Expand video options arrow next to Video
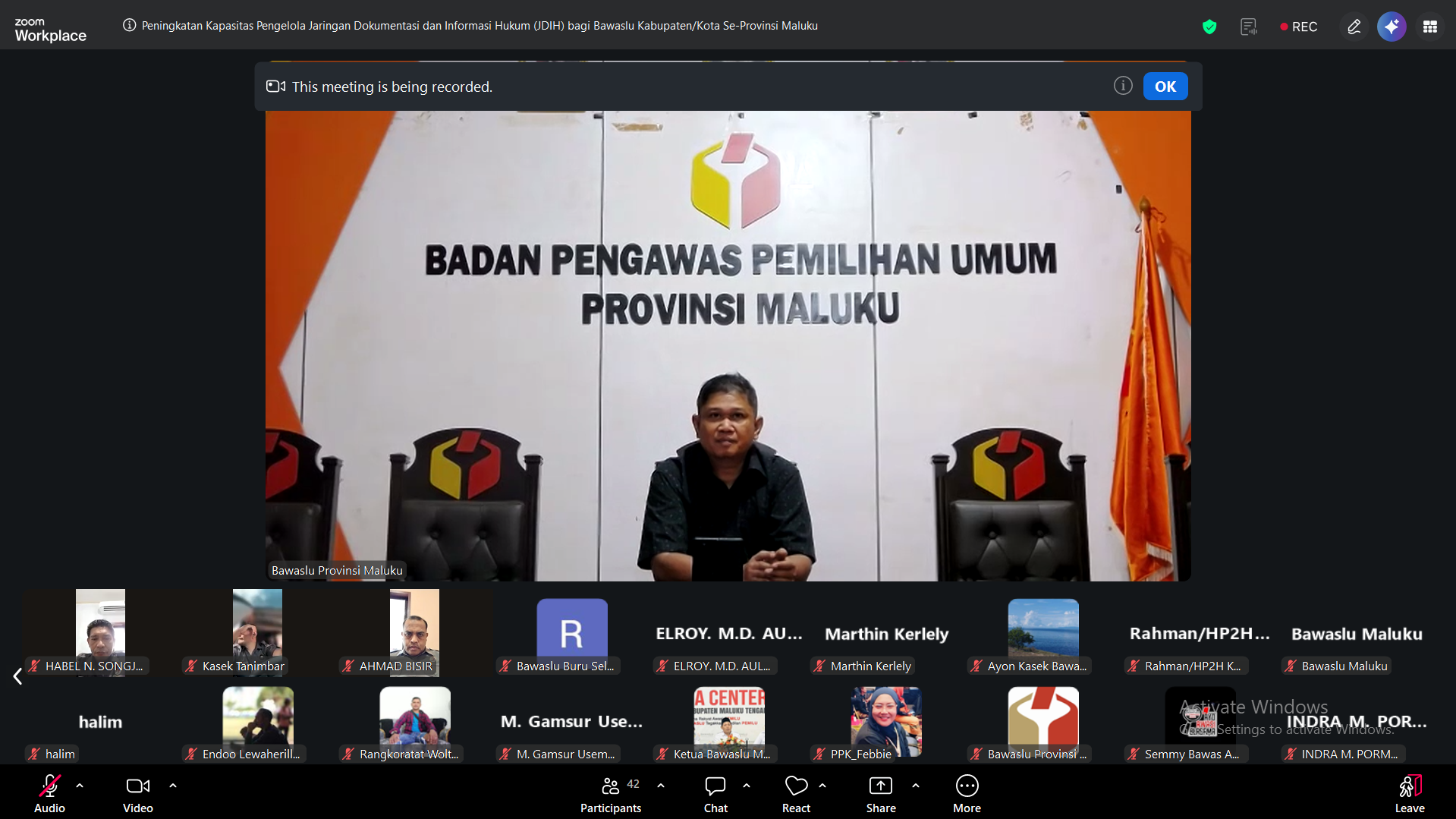 pos(173,786)
